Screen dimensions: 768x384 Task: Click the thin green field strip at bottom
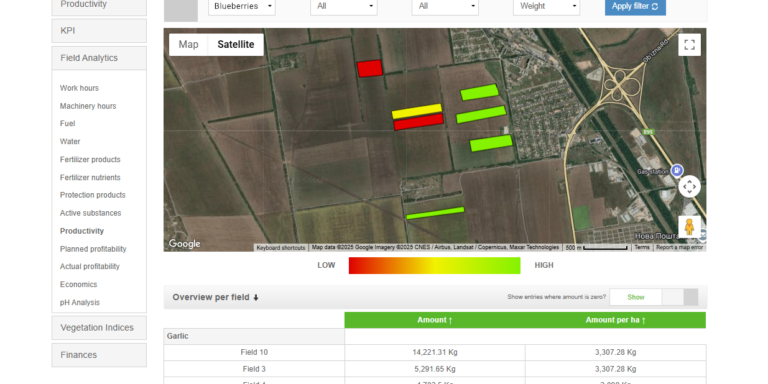[435, 213]
